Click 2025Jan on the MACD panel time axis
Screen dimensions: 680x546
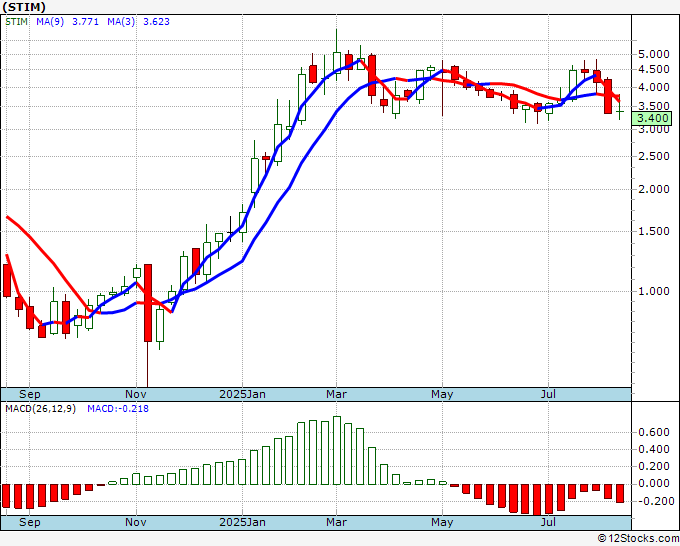242,522
